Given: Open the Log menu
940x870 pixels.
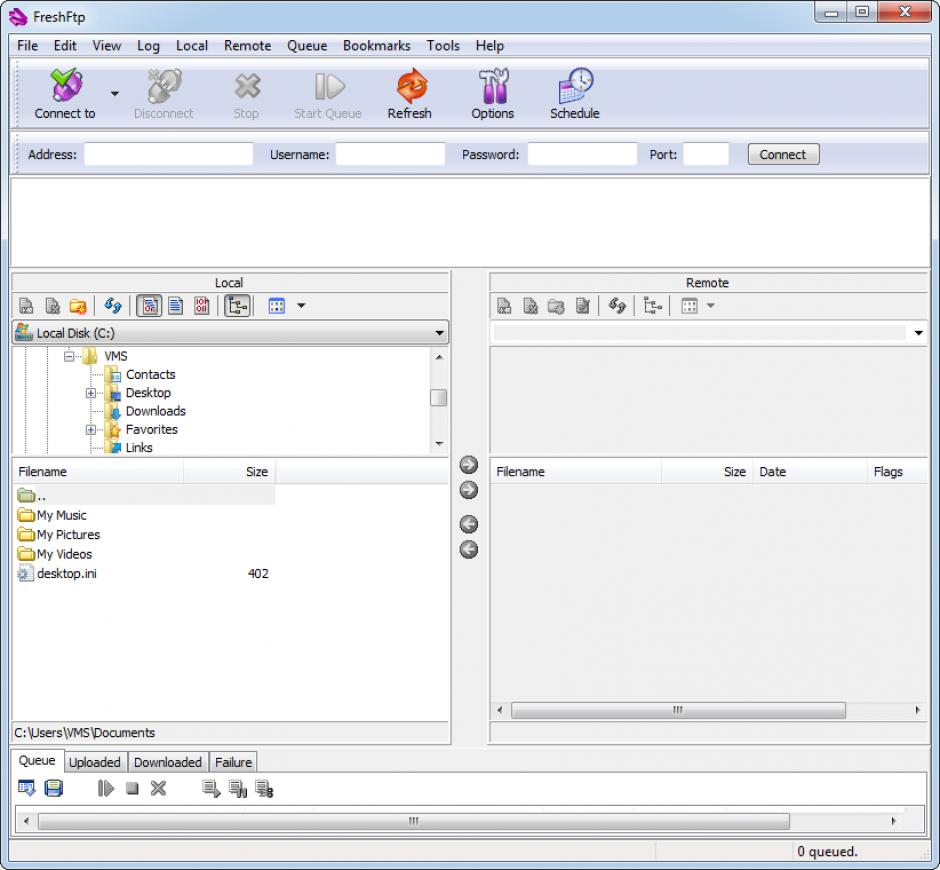Looking at the screenshot, I should coord(148,46).
